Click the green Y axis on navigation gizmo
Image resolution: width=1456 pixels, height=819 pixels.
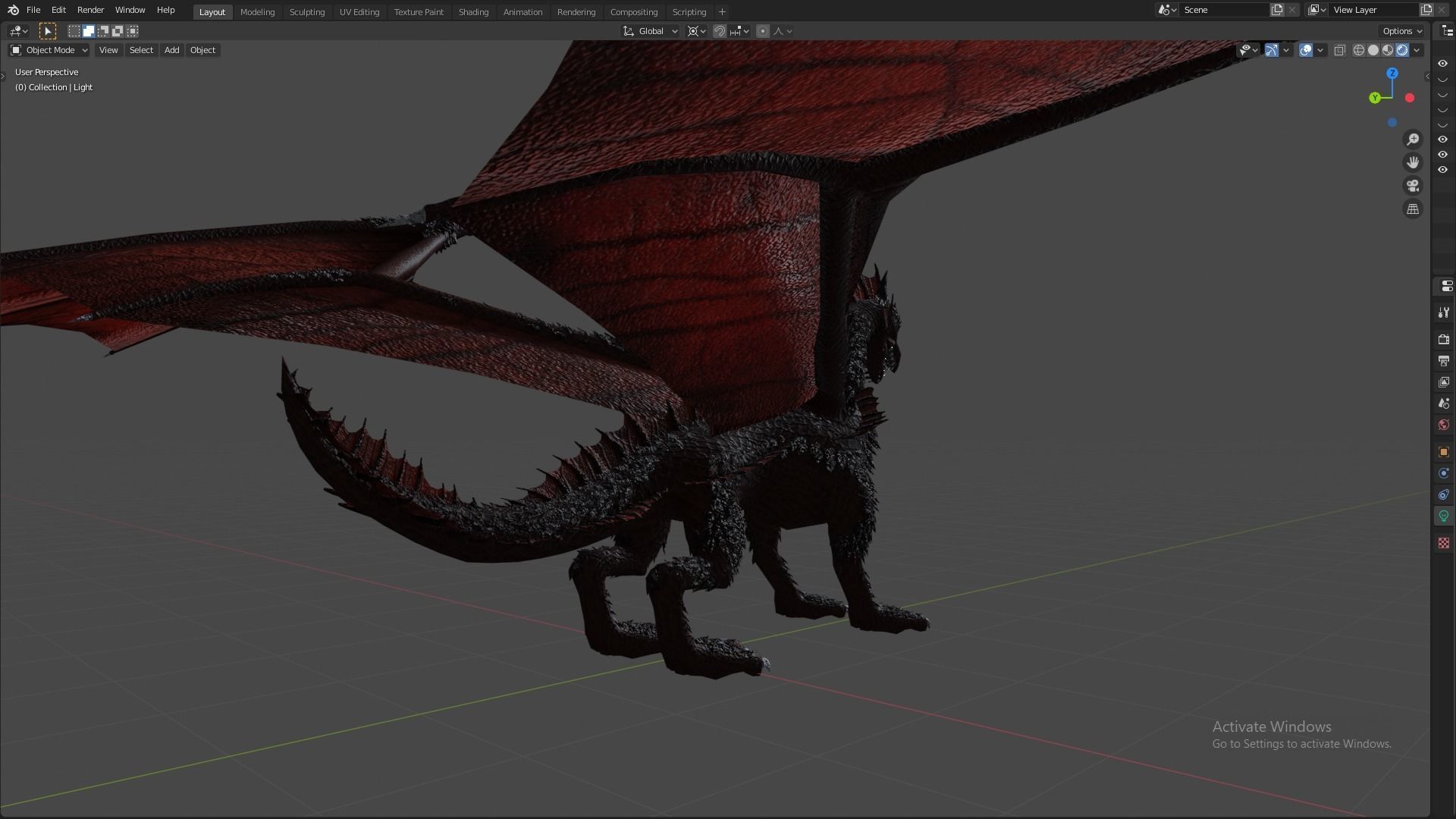1375,98
